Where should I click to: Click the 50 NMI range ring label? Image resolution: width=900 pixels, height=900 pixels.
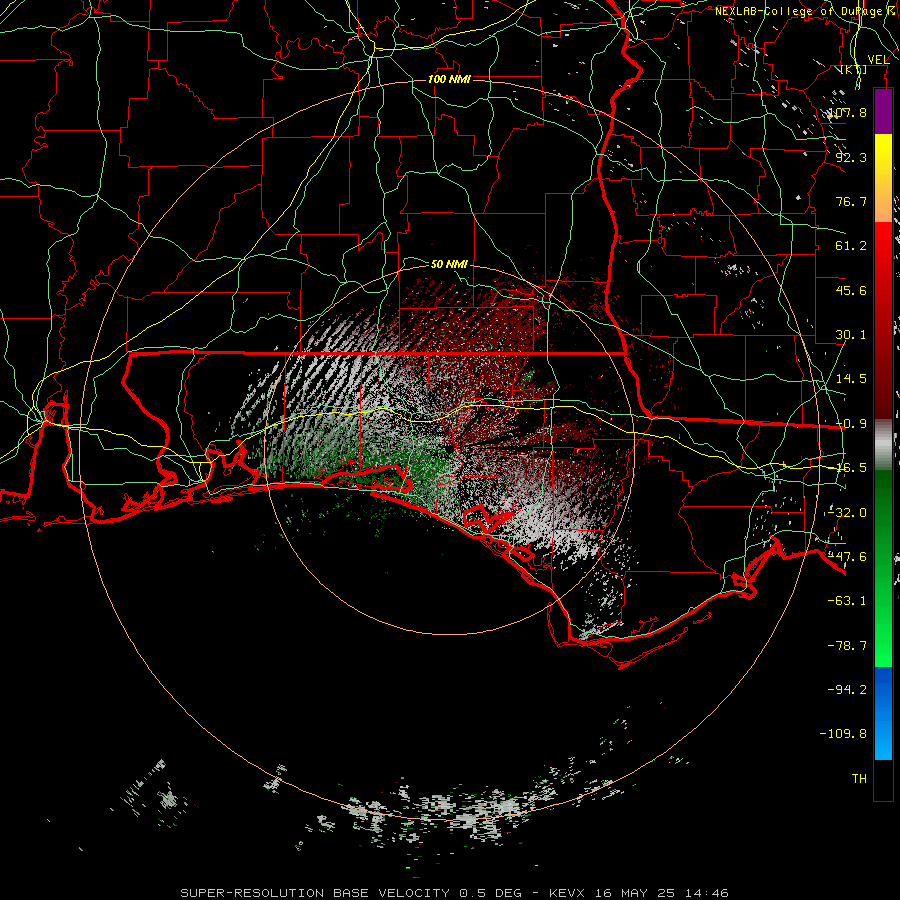449,264
